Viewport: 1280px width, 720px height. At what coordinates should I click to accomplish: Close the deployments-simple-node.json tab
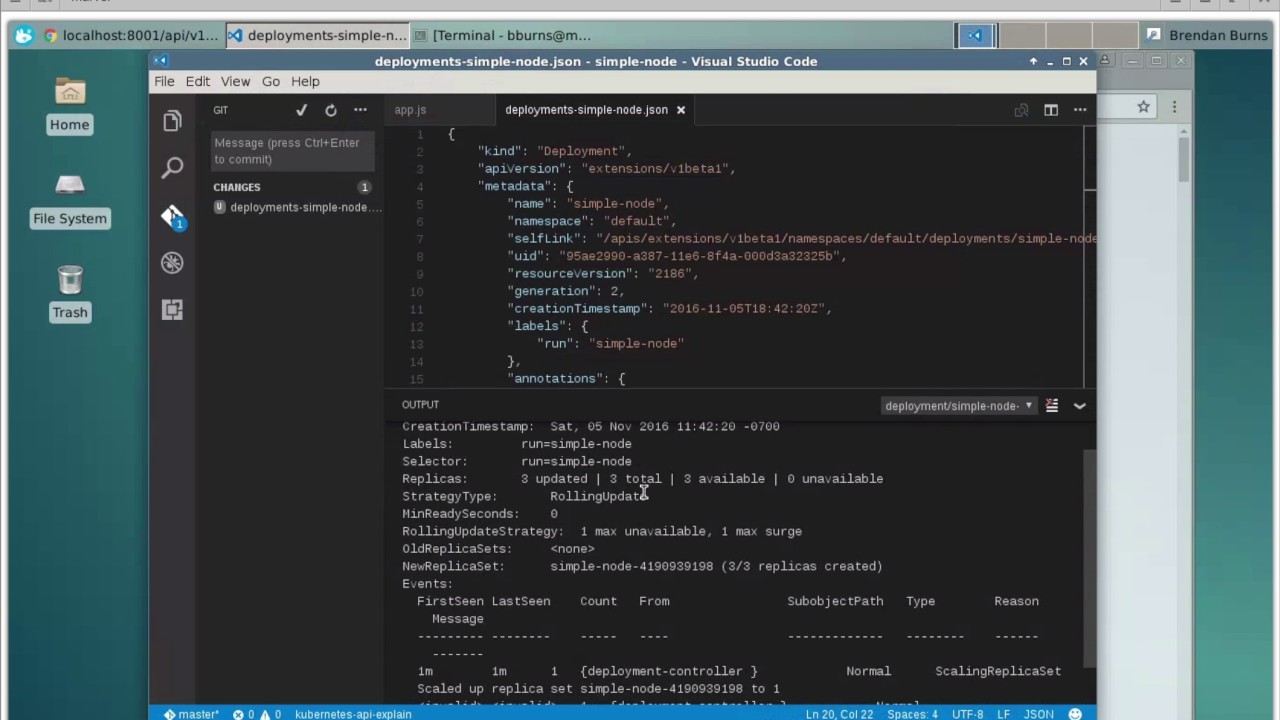pyautogui.click(x=681, y=110)
